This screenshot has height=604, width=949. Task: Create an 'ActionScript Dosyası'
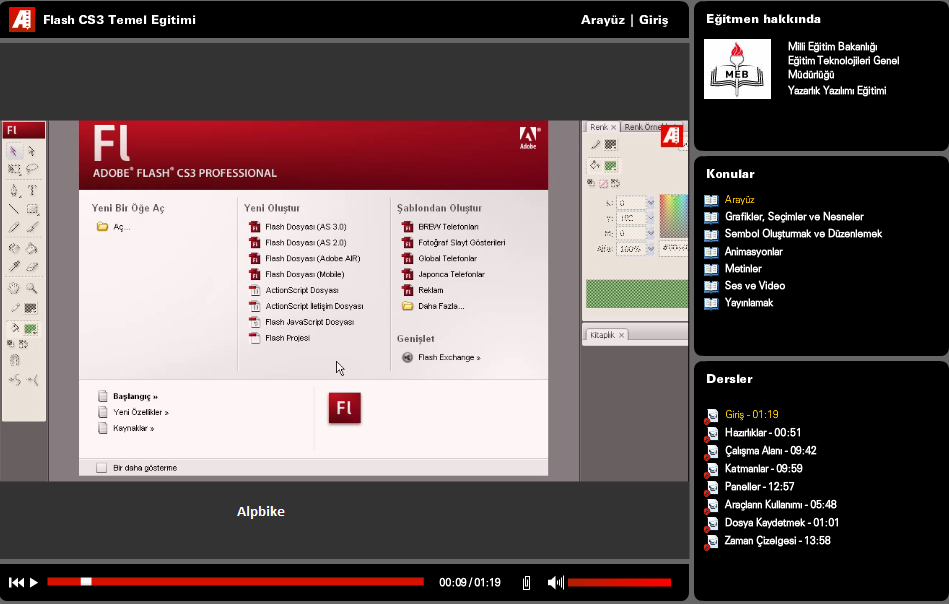pos(294,291)
